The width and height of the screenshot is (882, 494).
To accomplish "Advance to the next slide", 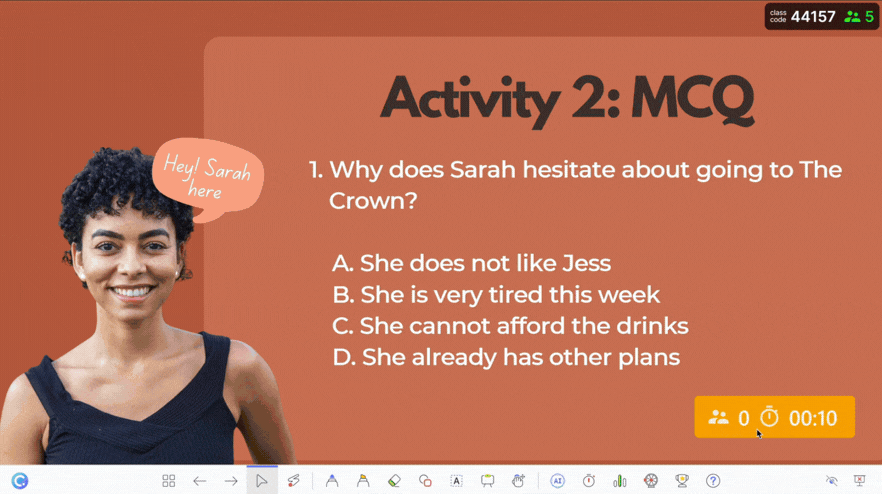I will (x=231, y=481).
